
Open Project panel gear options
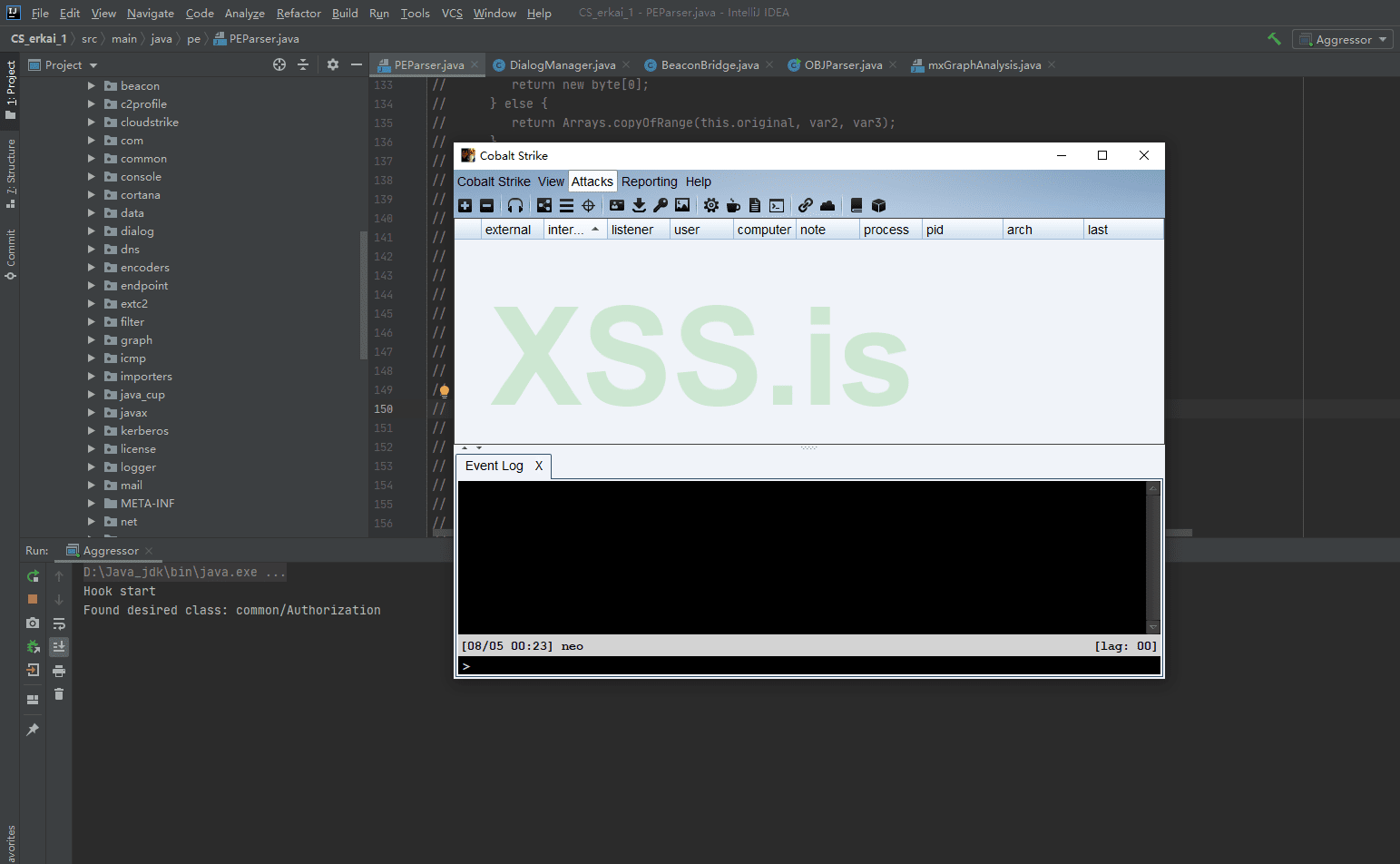click(x=333, y=64)
